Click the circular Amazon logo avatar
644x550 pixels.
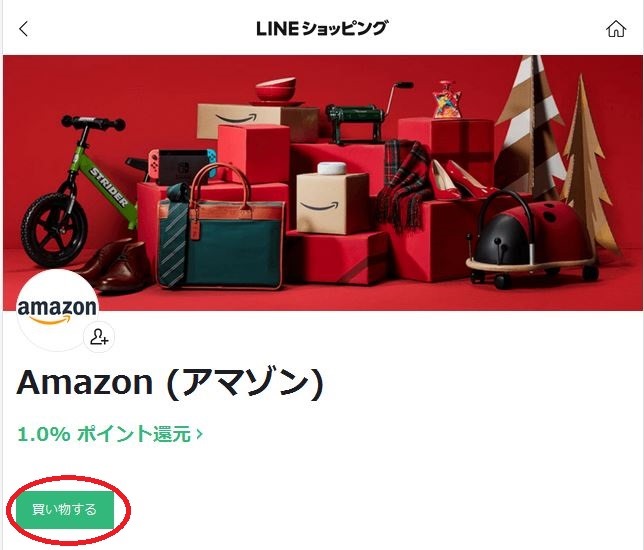[x=57, y=311]
